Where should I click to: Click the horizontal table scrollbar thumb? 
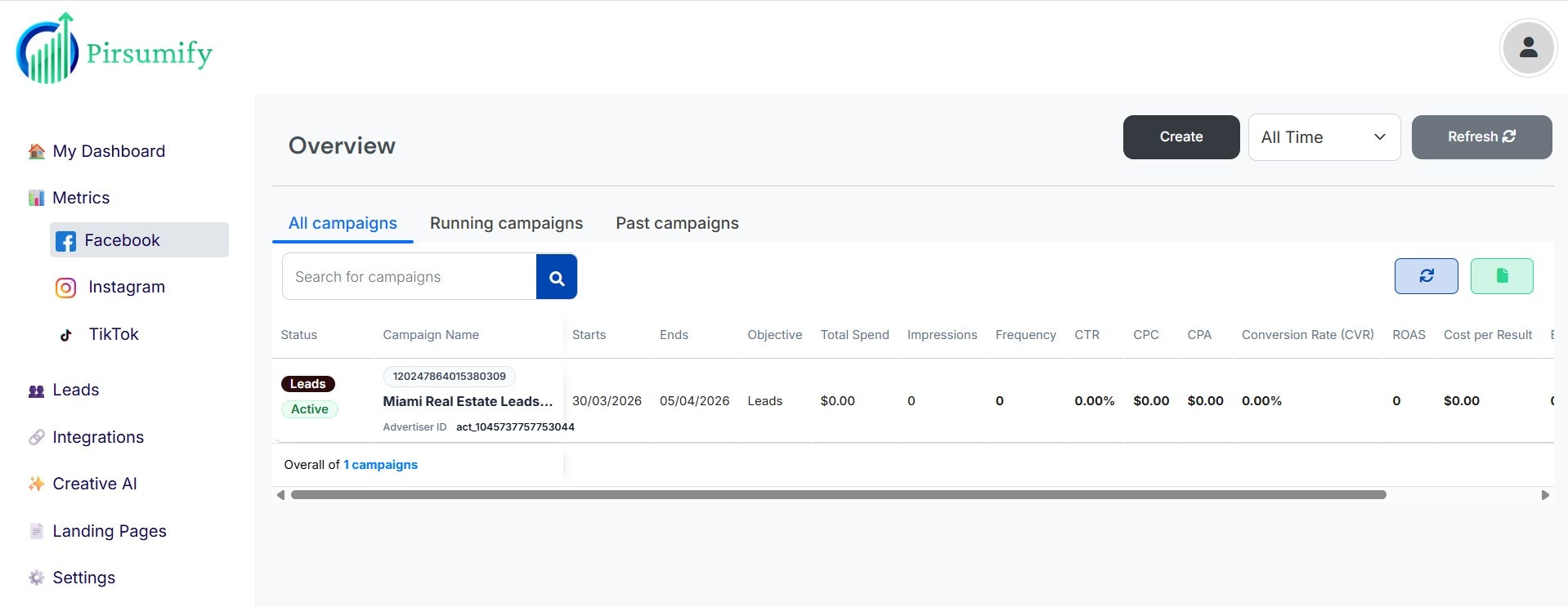838,495
